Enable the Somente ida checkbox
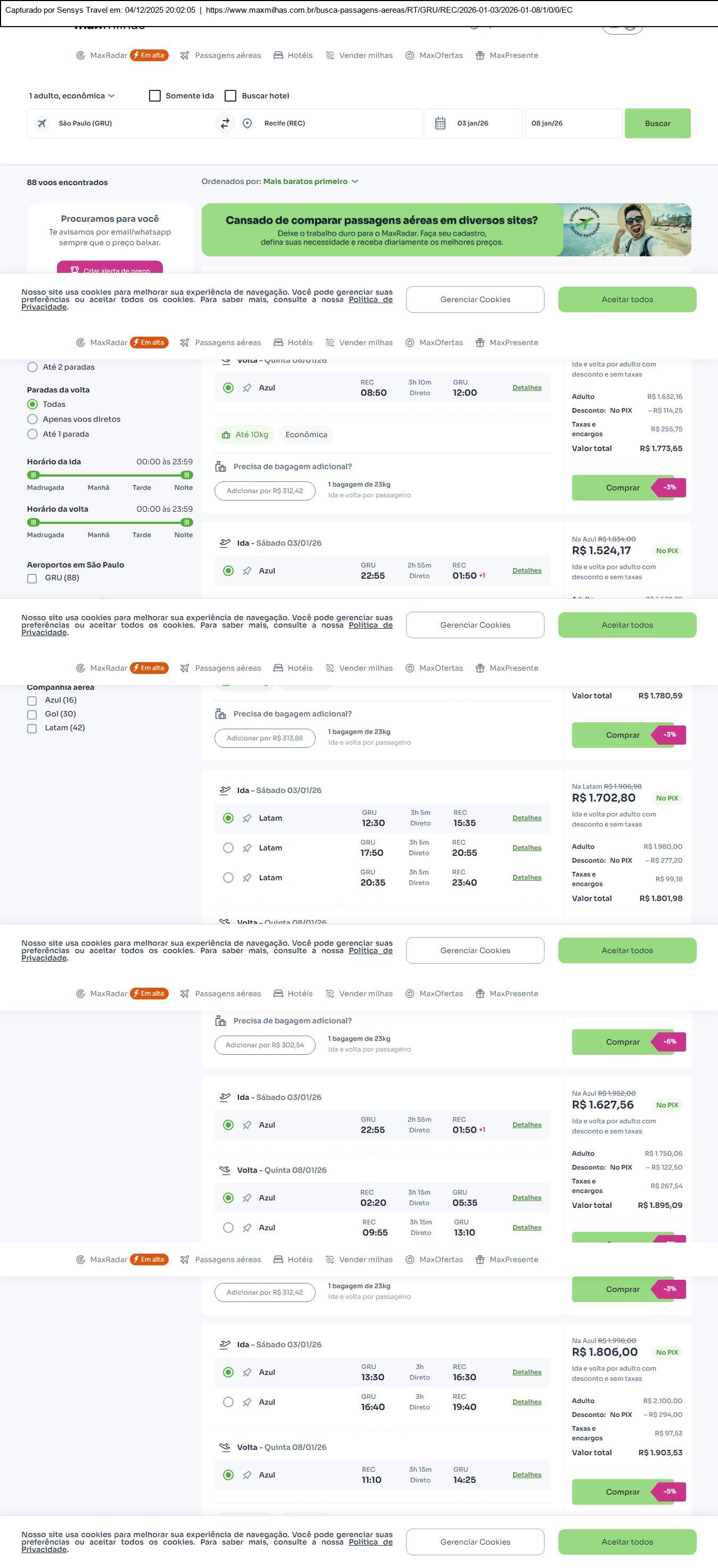 click(155, 96)
